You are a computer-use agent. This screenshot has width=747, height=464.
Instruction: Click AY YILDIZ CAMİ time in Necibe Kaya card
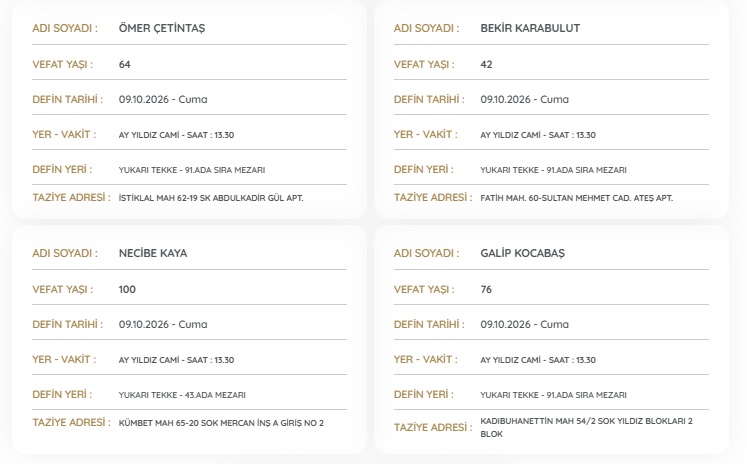pos(176,360)
